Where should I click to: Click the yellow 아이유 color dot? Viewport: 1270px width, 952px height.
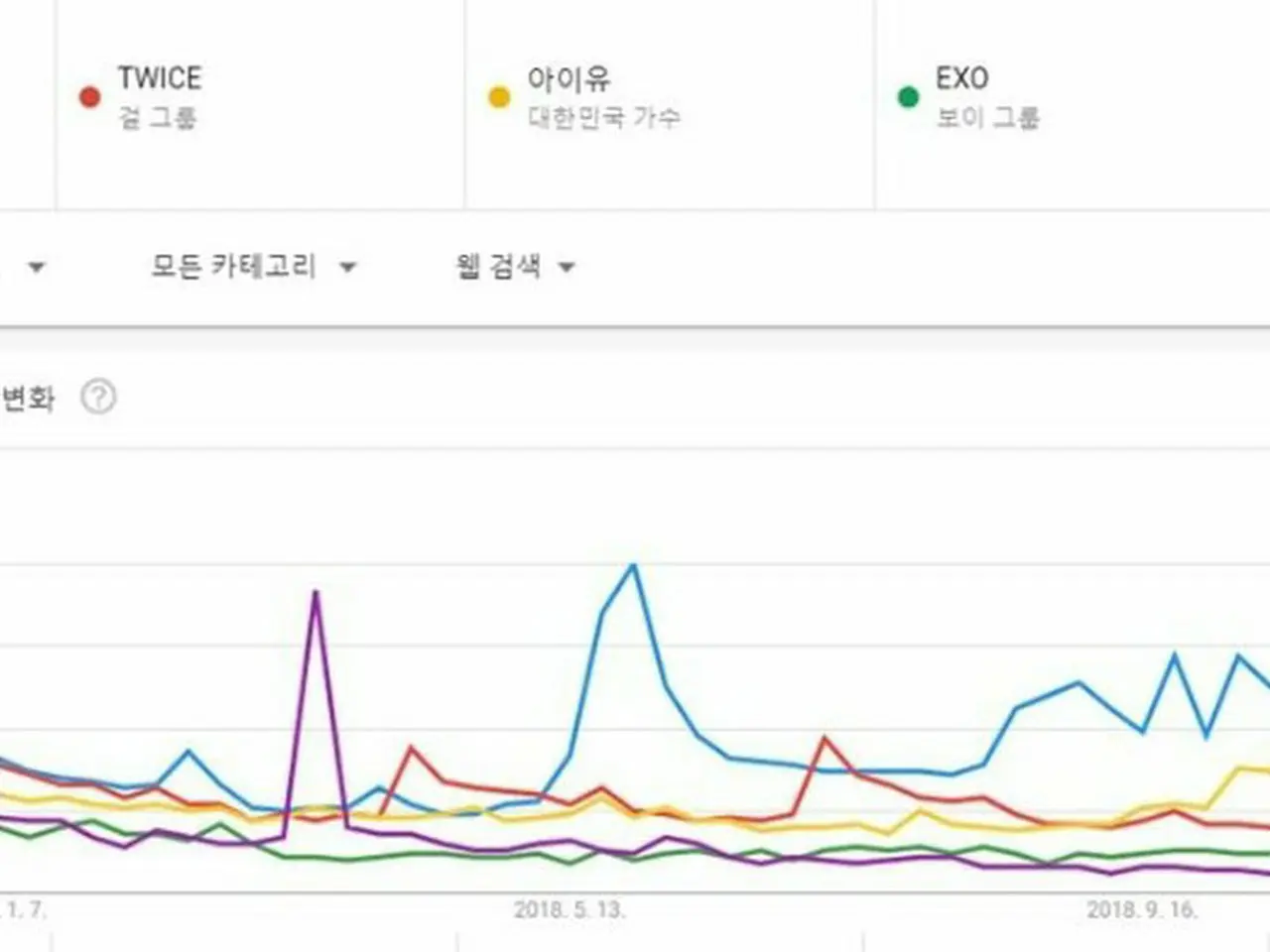click(x=499, y=97)
